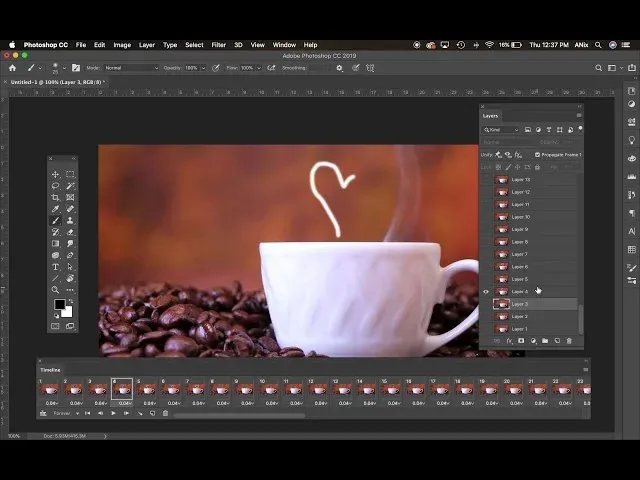Delete layer with Layers panel trash icon
Image resolution: width=640 pixels, height=480 pixels.
tap(569, 341)
